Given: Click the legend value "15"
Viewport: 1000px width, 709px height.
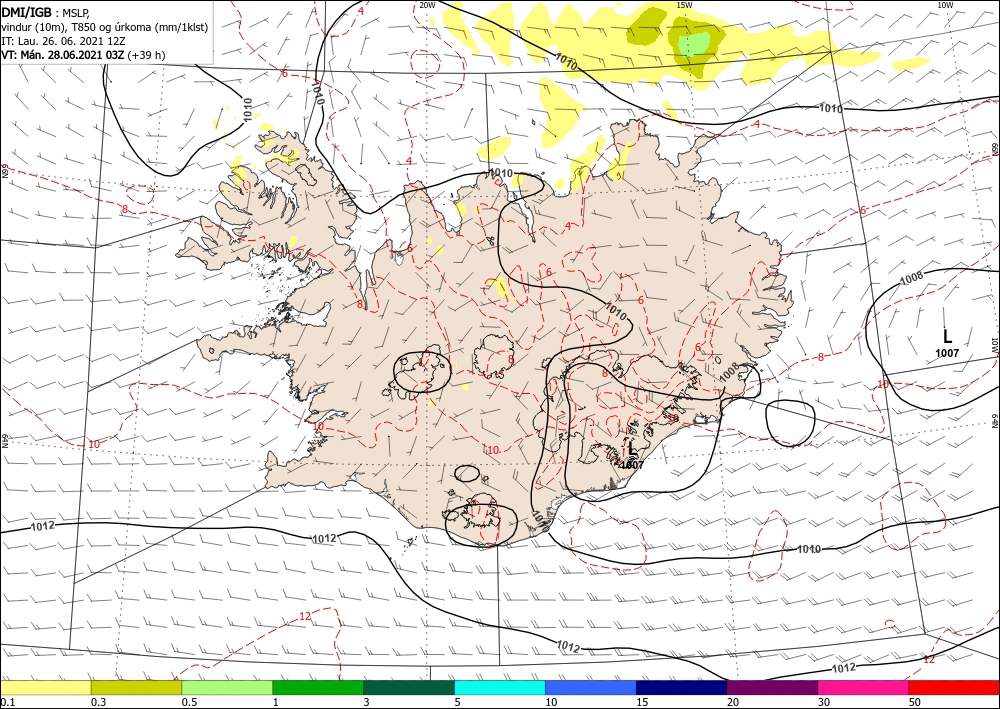Looking at the screenshot, I should pos(642,702).
